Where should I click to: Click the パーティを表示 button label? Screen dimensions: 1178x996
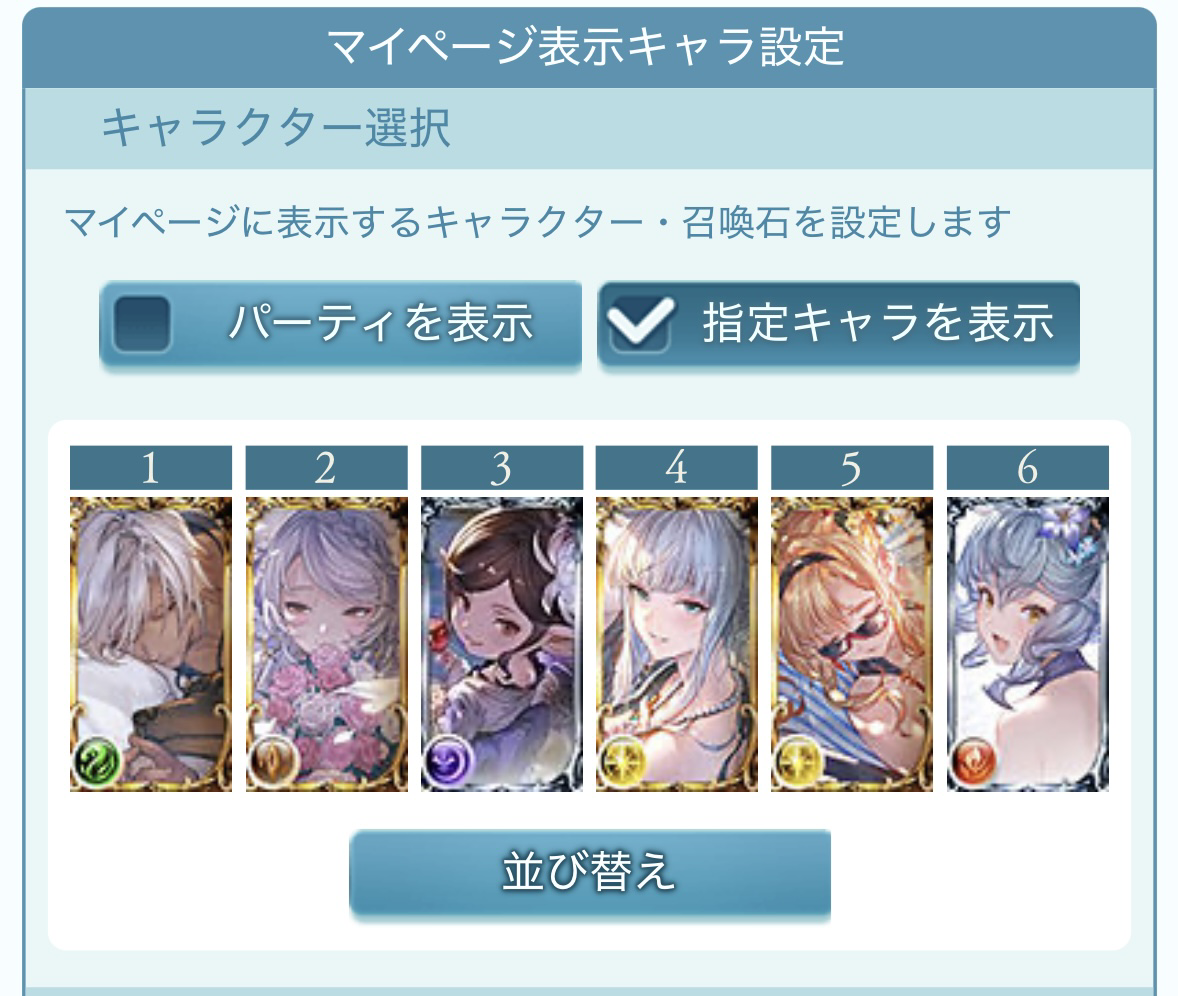[381, 324]
